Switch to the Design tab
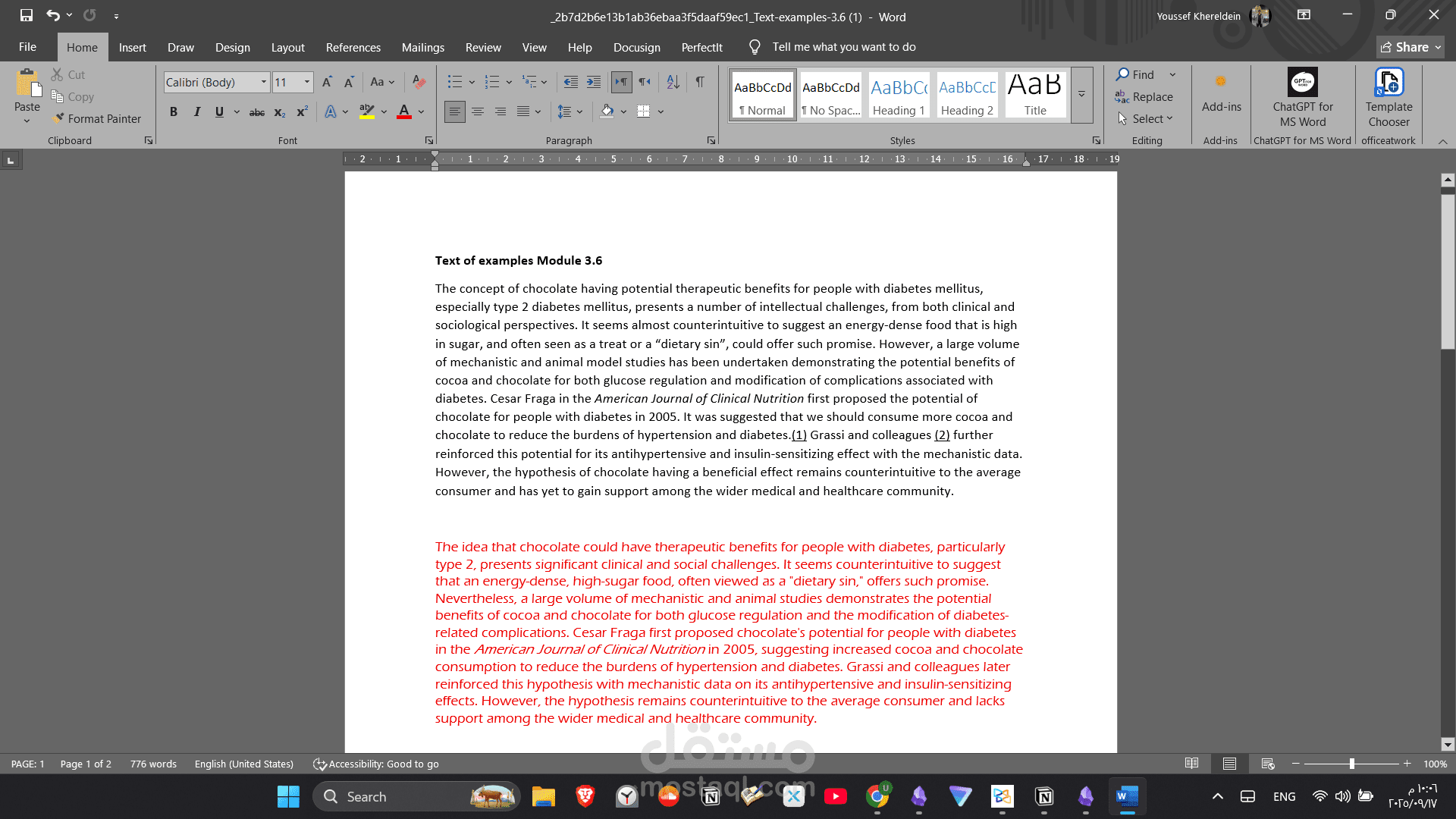 pos(232,47)
